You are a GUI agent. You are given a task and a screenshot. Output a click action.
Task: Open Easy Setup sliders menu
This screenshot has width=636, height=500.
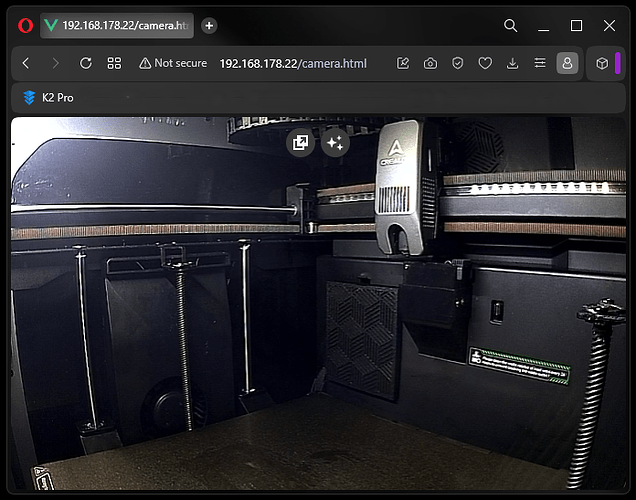click(x=540, y=63)
